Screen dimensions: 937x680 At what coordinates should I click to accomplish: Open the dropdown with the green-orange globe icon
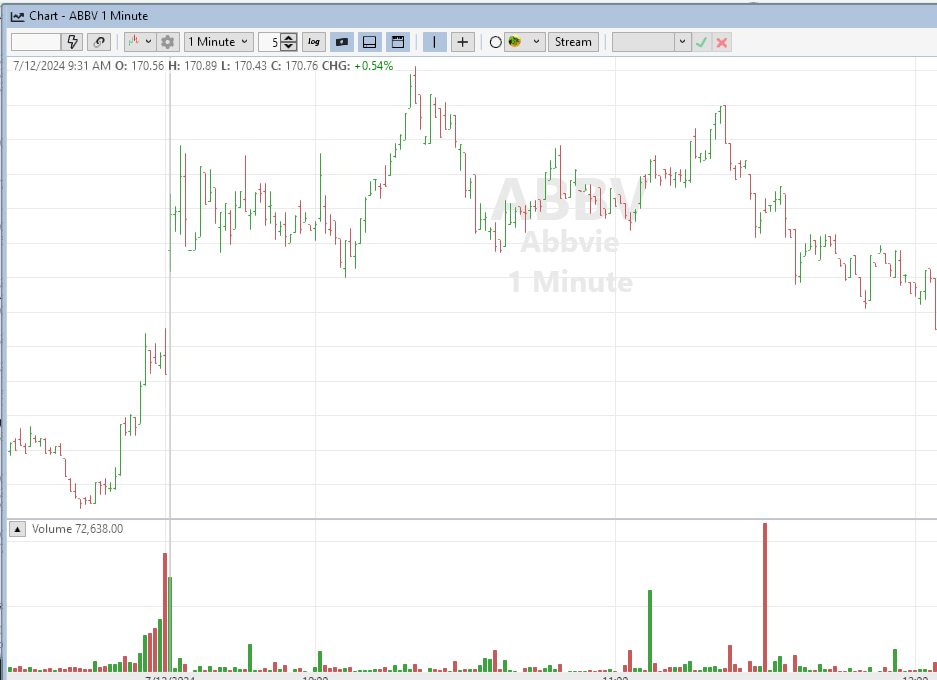(x=525, y=42)
